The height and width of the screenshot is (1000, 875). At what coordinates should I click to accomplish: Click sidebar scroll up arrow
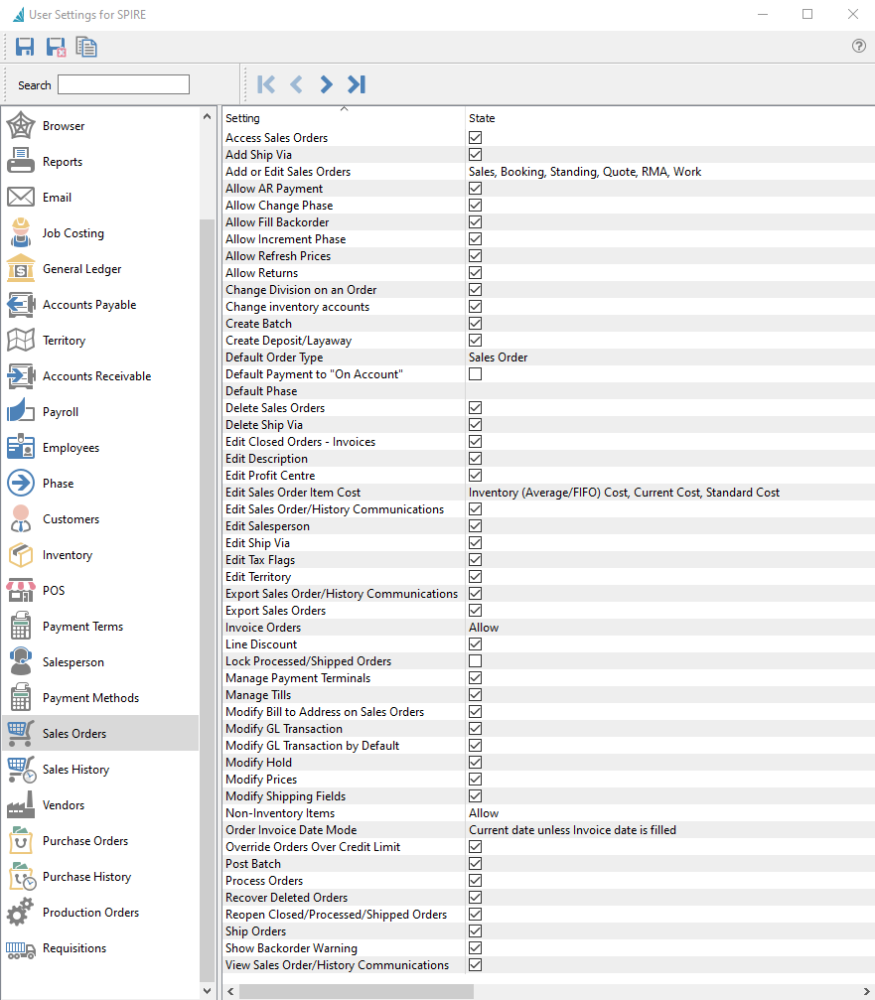207,117
